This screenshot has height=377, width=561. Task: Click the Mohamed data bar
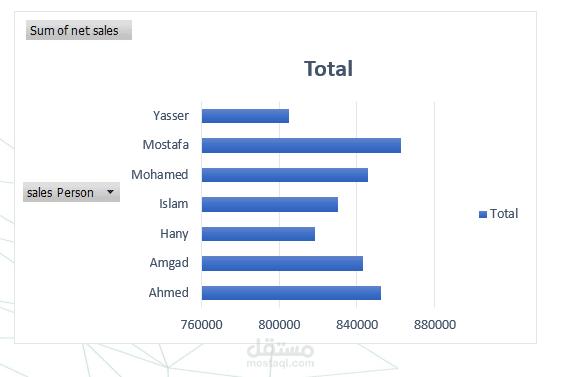coord(285,175)
